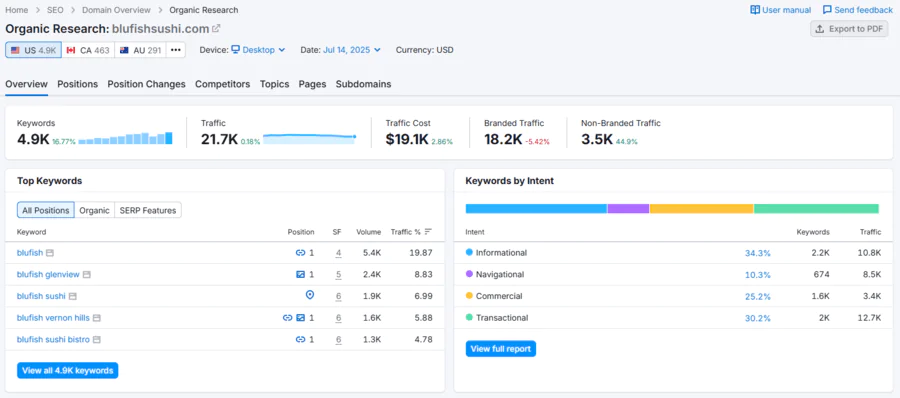Sort by Traffic % column icon
This screenshot has width=900, height=398.
pyautogui.click(x=428, y=232)
